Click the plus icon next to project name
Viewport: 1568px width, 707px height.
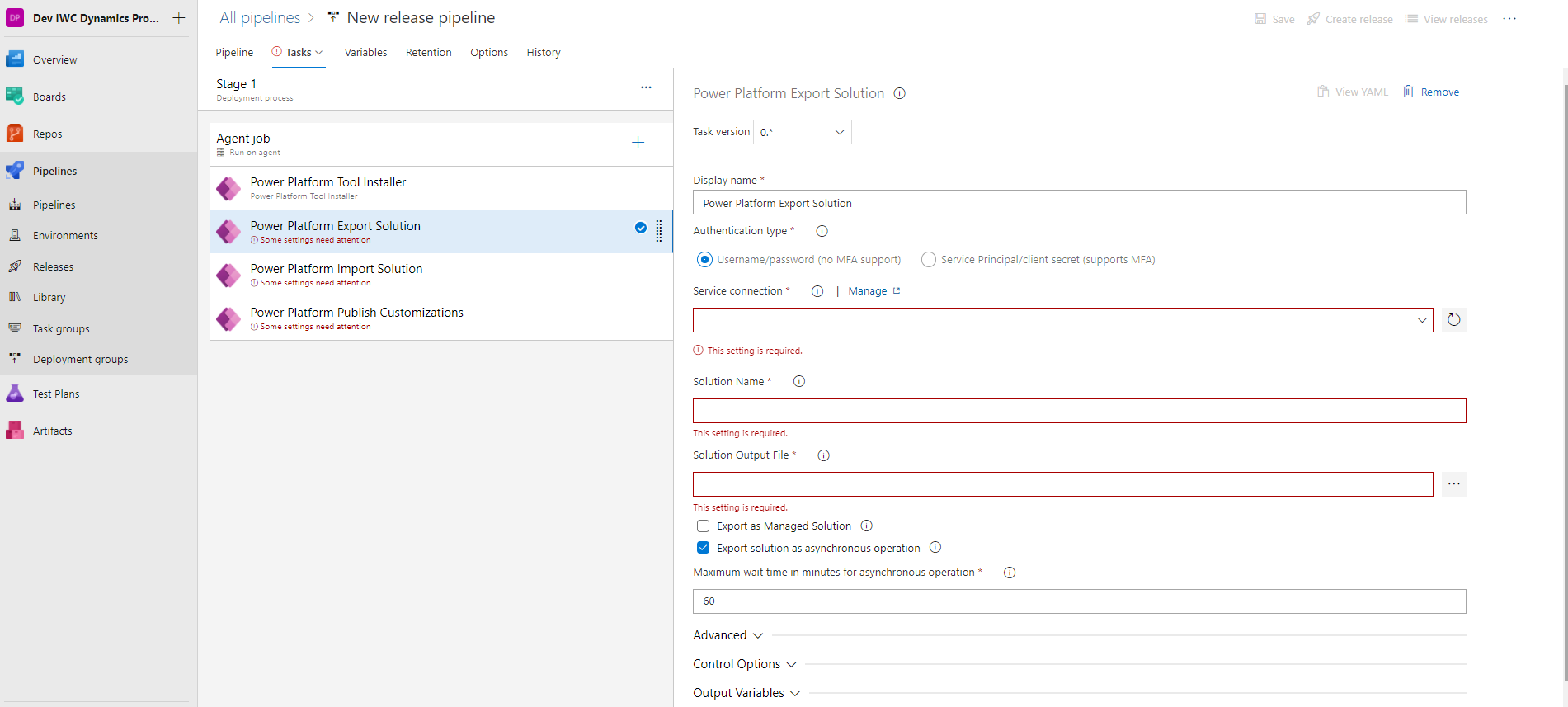(178, 18)
